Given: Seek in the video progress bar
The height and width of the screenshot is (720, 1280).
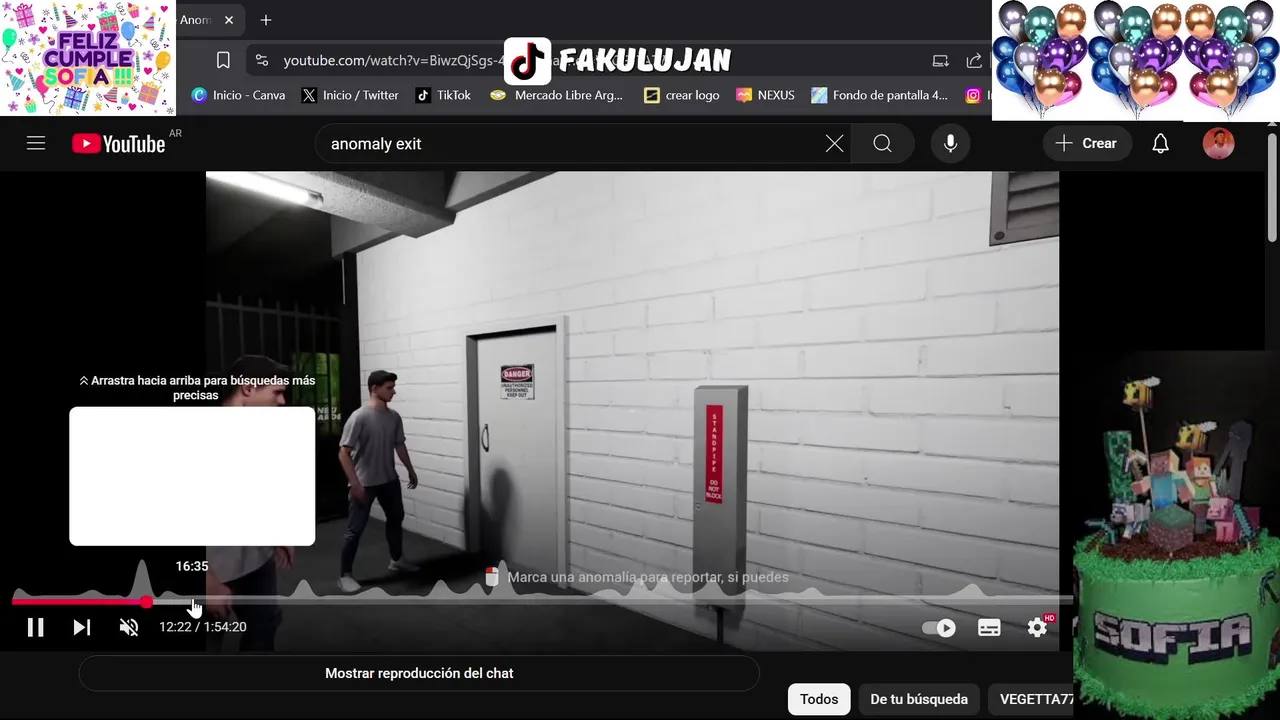Looking at the screenshot, I should click(542, 601).
